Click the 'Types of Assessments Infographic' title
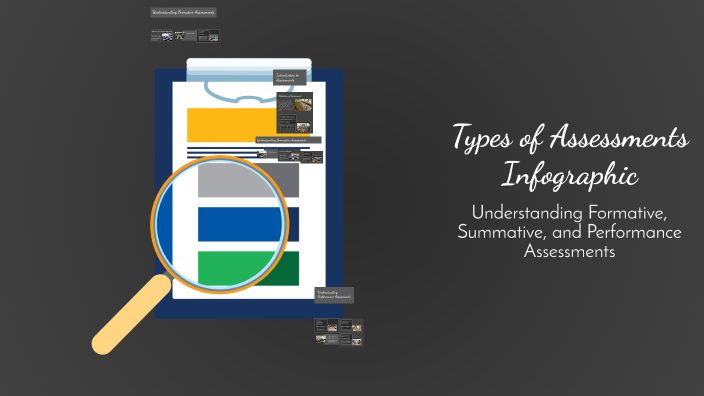The width and height of the screenshot is (704, 396). pyautogui.click(x=570, y=155)
